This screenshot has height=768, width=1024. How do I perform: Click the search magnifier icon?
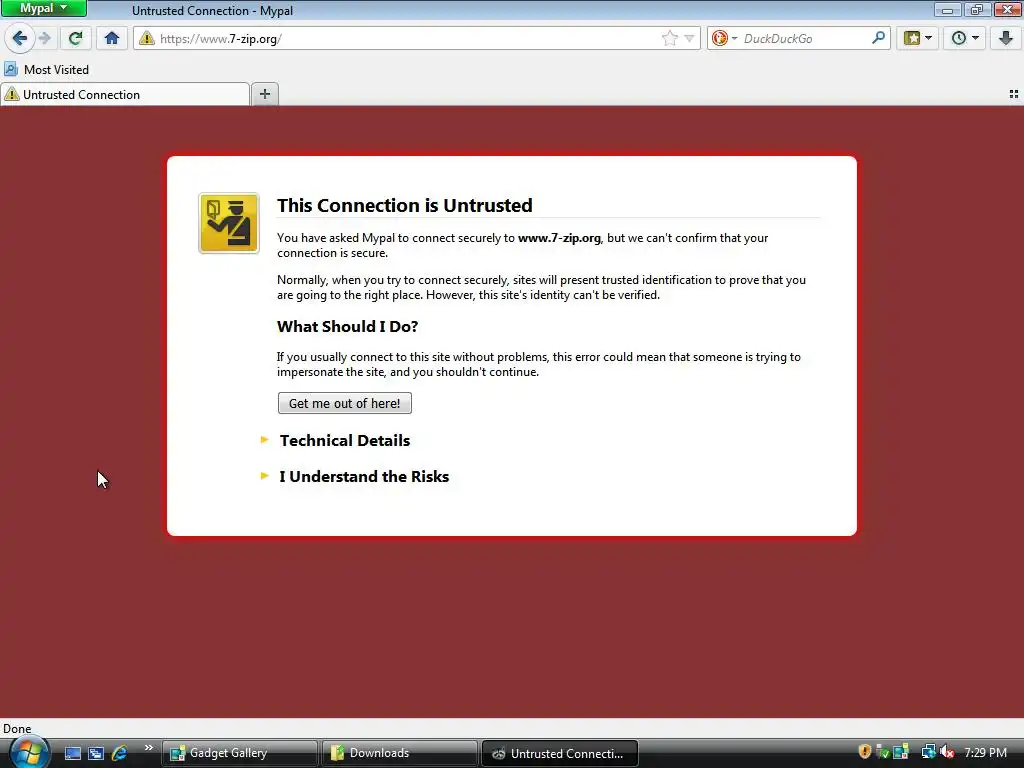(878, 38)
